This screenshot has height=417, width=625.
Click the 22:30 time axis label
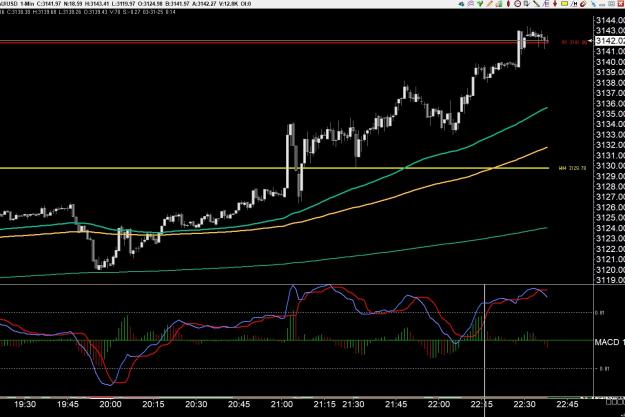pos(524,404)
